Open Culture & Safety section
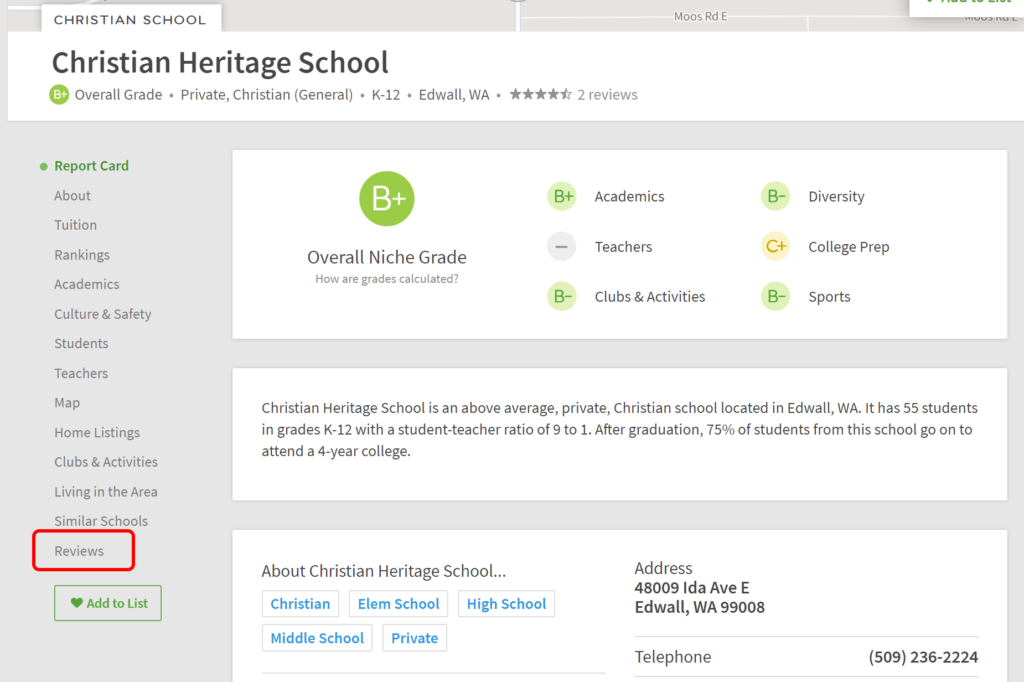The width and height of the screenshot is (1024, 682). point(103,314)
